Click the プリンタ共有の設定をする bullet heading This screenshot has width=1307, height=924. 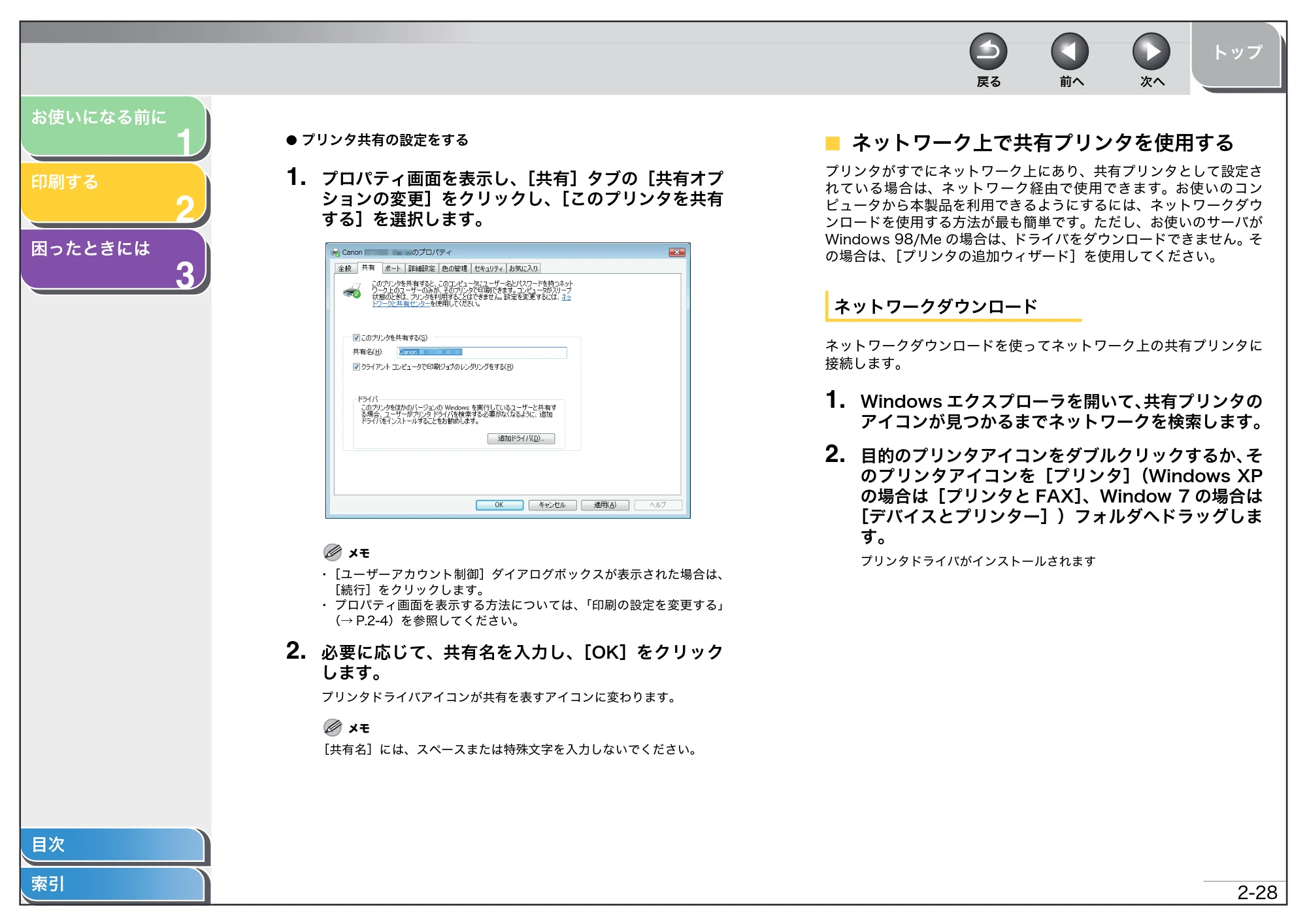pyautogui.click(x=385, y=140)
